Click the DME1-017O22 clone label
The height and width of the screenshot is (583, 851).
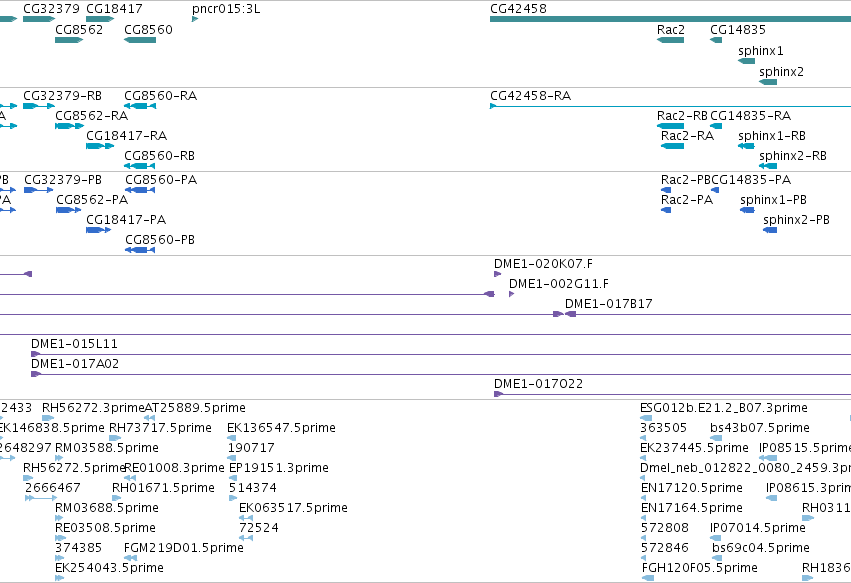coord(538,384)
